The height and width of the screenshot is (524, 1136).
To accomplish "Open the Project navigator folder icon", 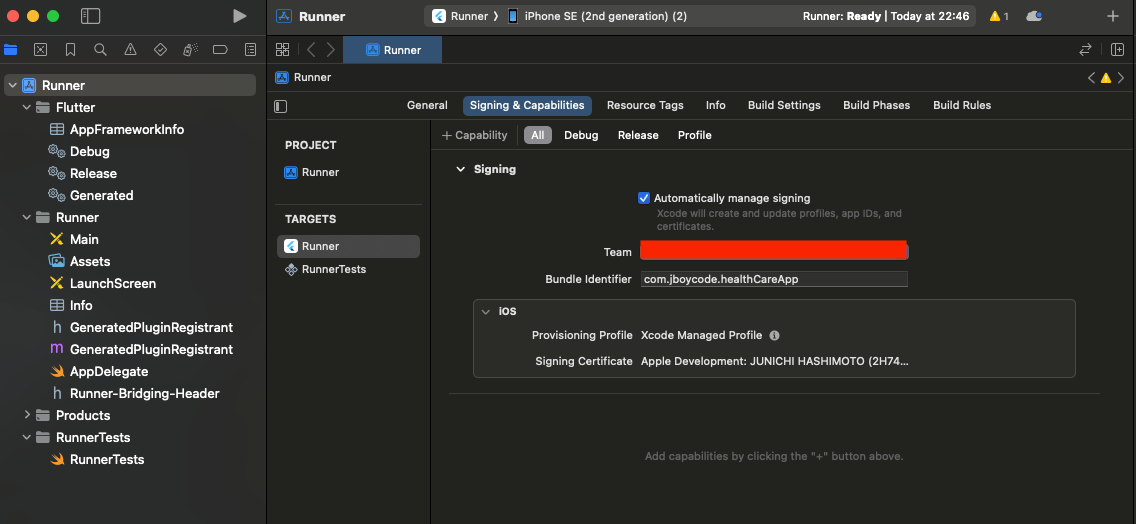I will 10,49.
